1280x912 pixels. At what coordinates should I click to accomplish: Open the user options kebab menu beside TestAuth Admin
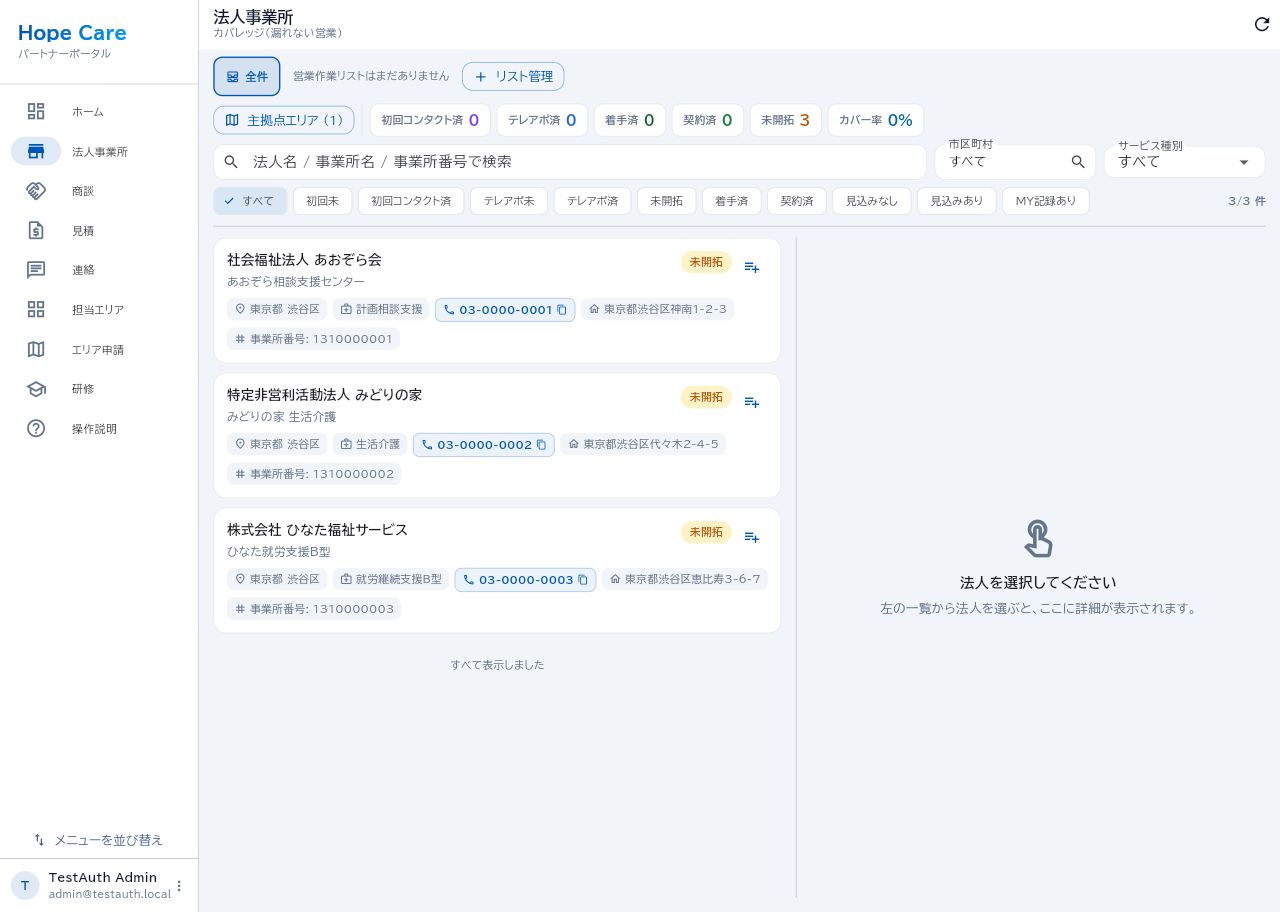179,885
